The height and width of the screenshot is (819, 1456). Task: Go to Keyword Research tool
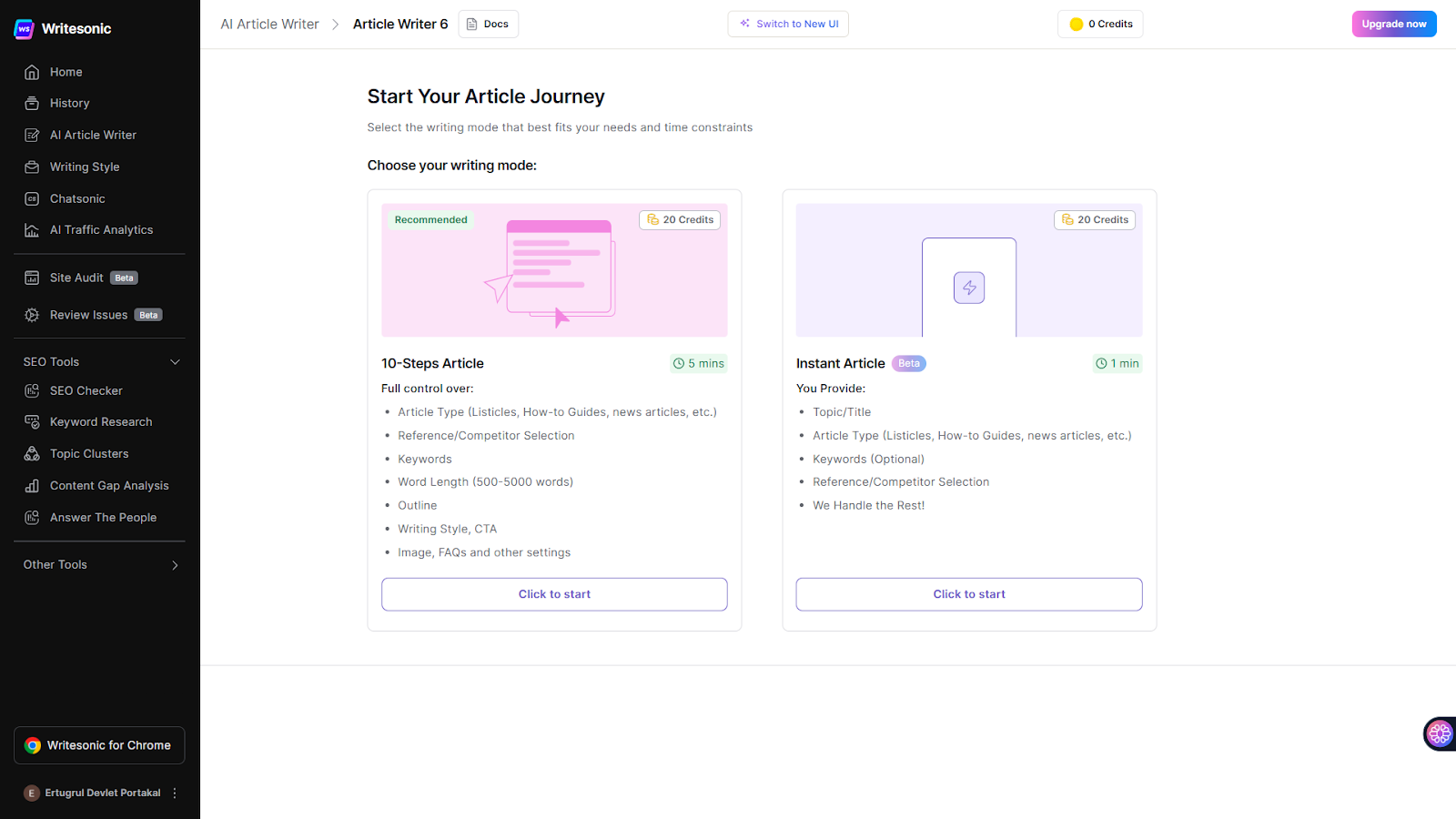[100, 422]
